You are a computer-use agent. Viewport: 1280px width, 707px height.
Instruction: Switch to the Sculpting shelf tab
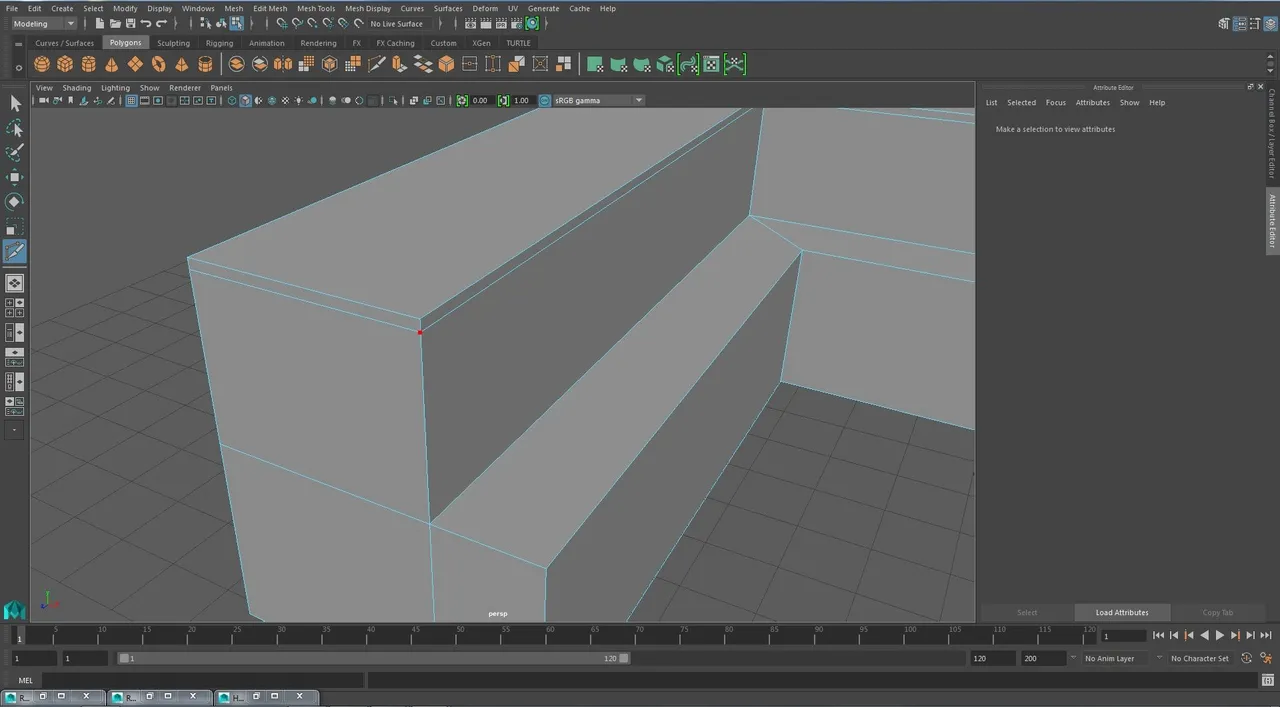coord(173,43)
